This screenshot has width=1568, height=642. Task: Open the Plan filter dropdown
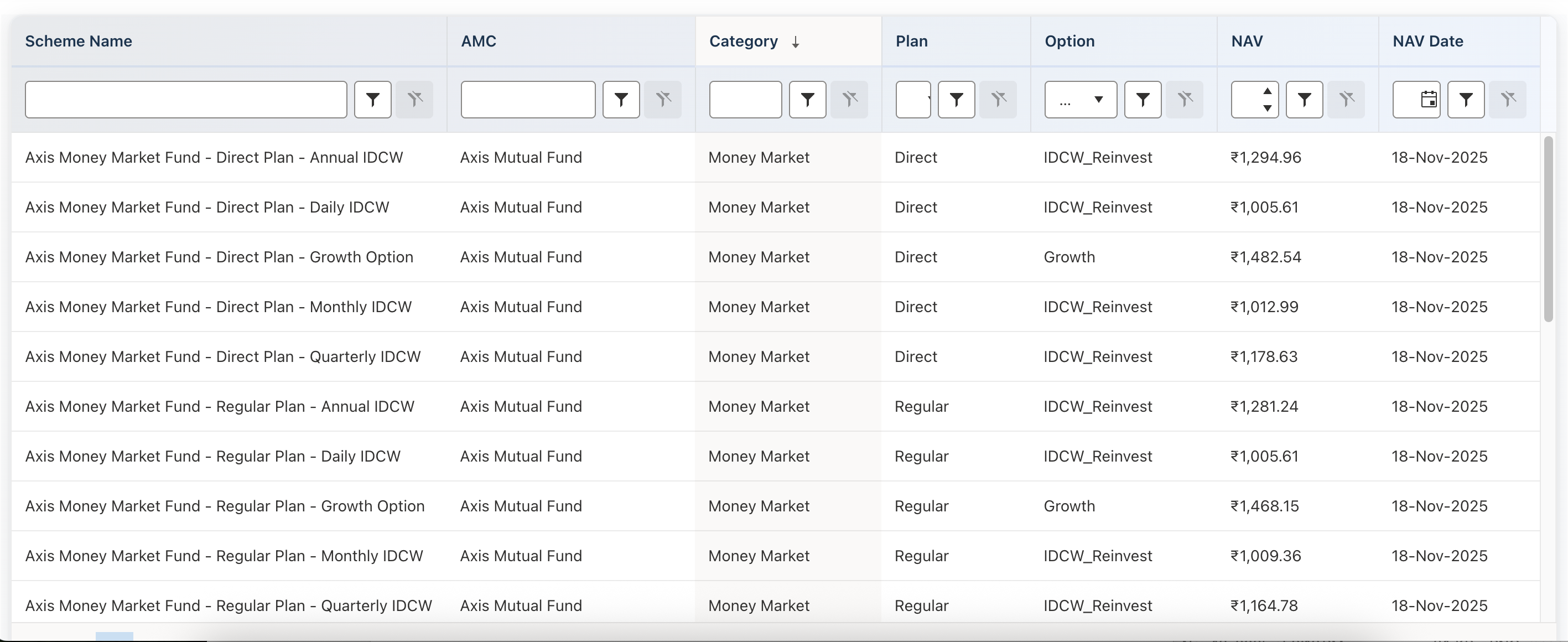[913, 99]
